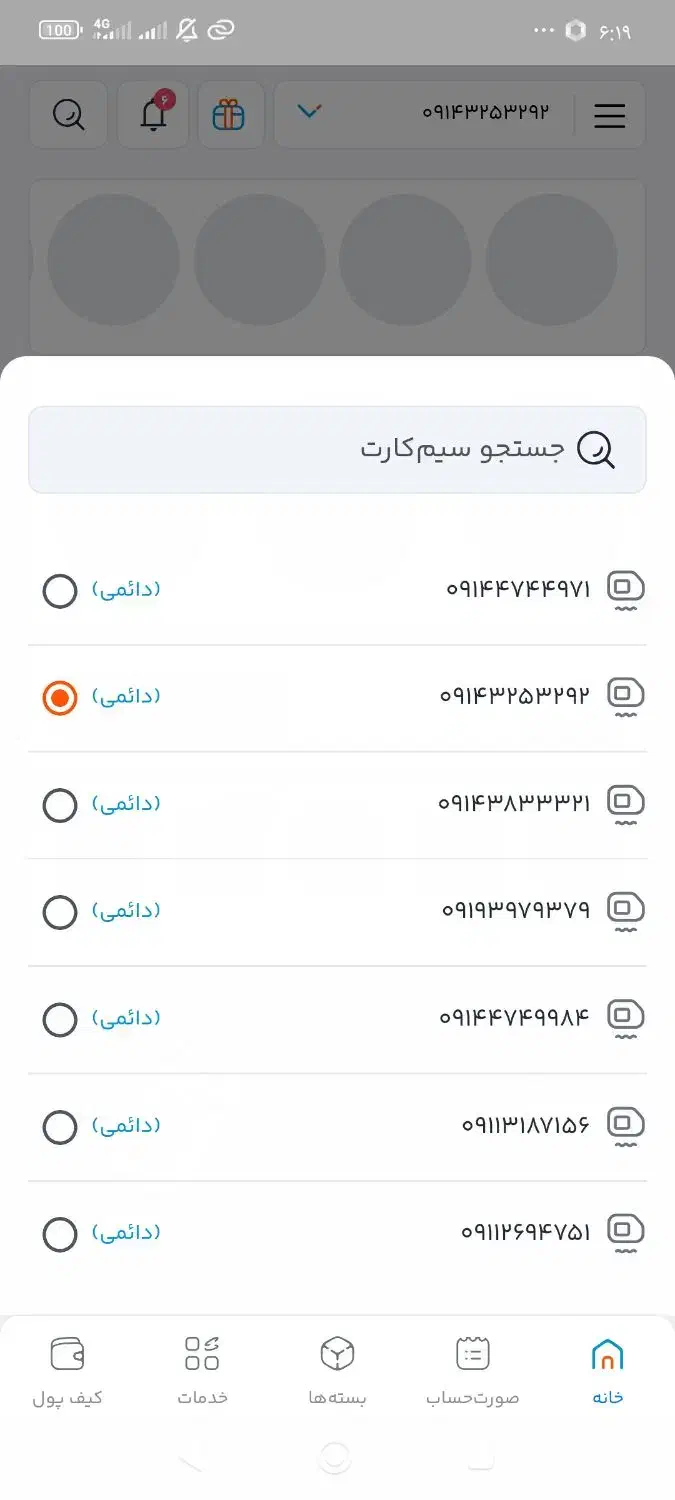675x1500 pixels.
Task: Expand the phone number dropdown chevron
Action: (x=310, y=113)
